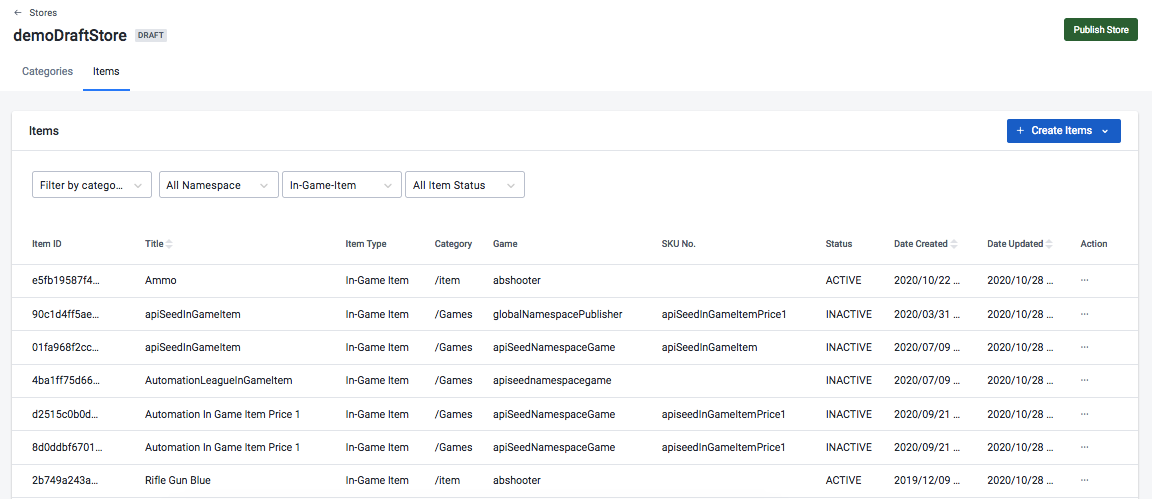Viewport: 1152px width, 499px height.
Task: Click item ID 8d0ddbf6701
Action: coord(65,447)
